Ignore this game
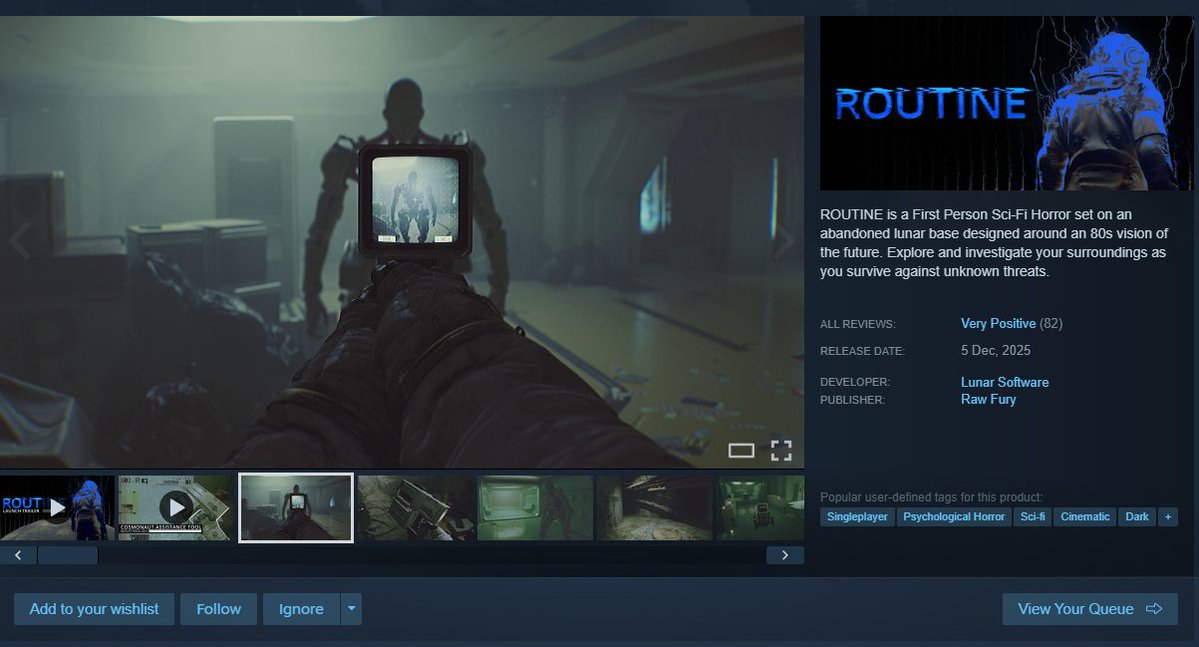 click(x=301, y=609)
